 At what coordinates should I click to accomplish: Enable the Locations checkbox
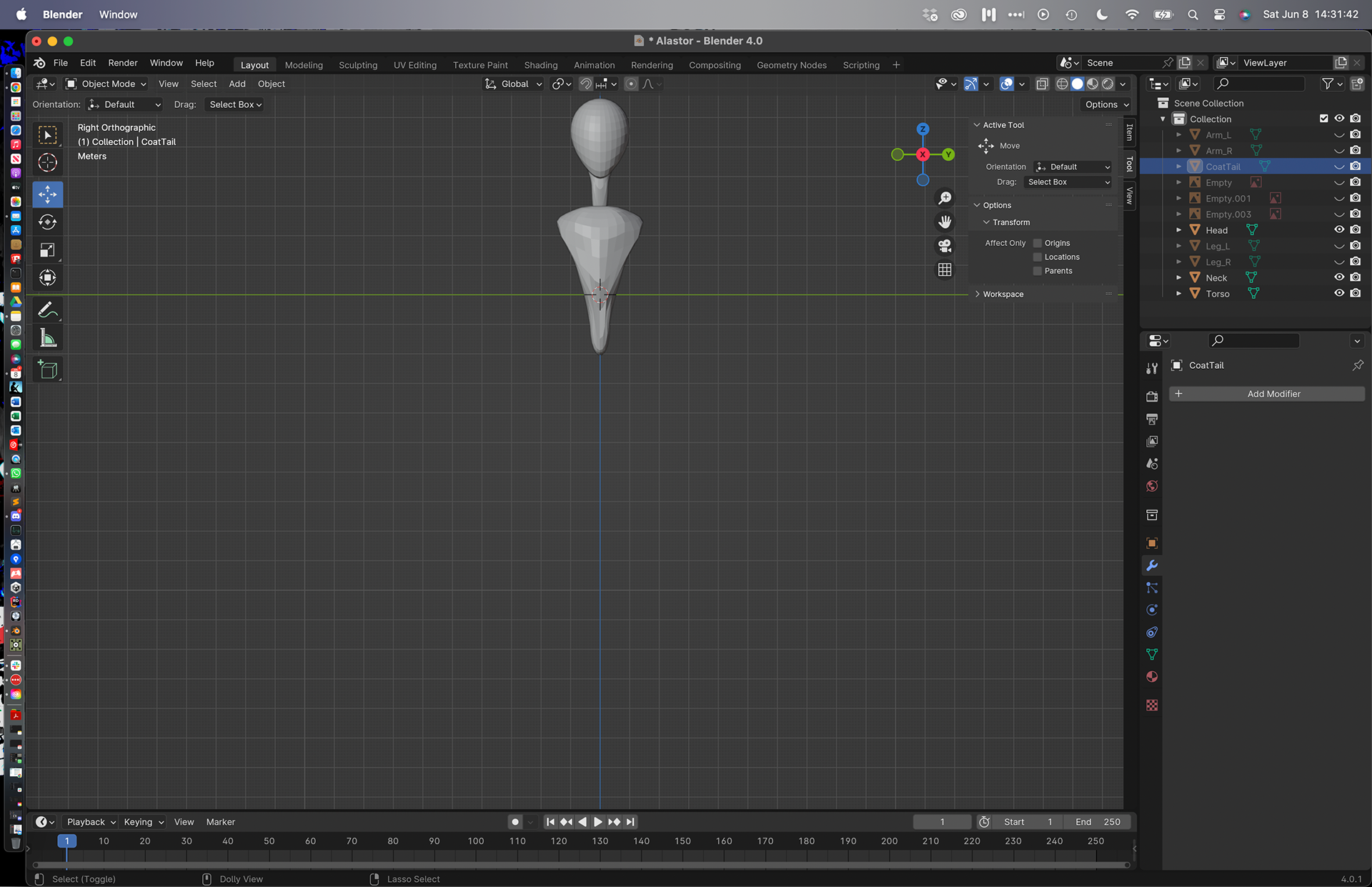[x=1038, y=257]
